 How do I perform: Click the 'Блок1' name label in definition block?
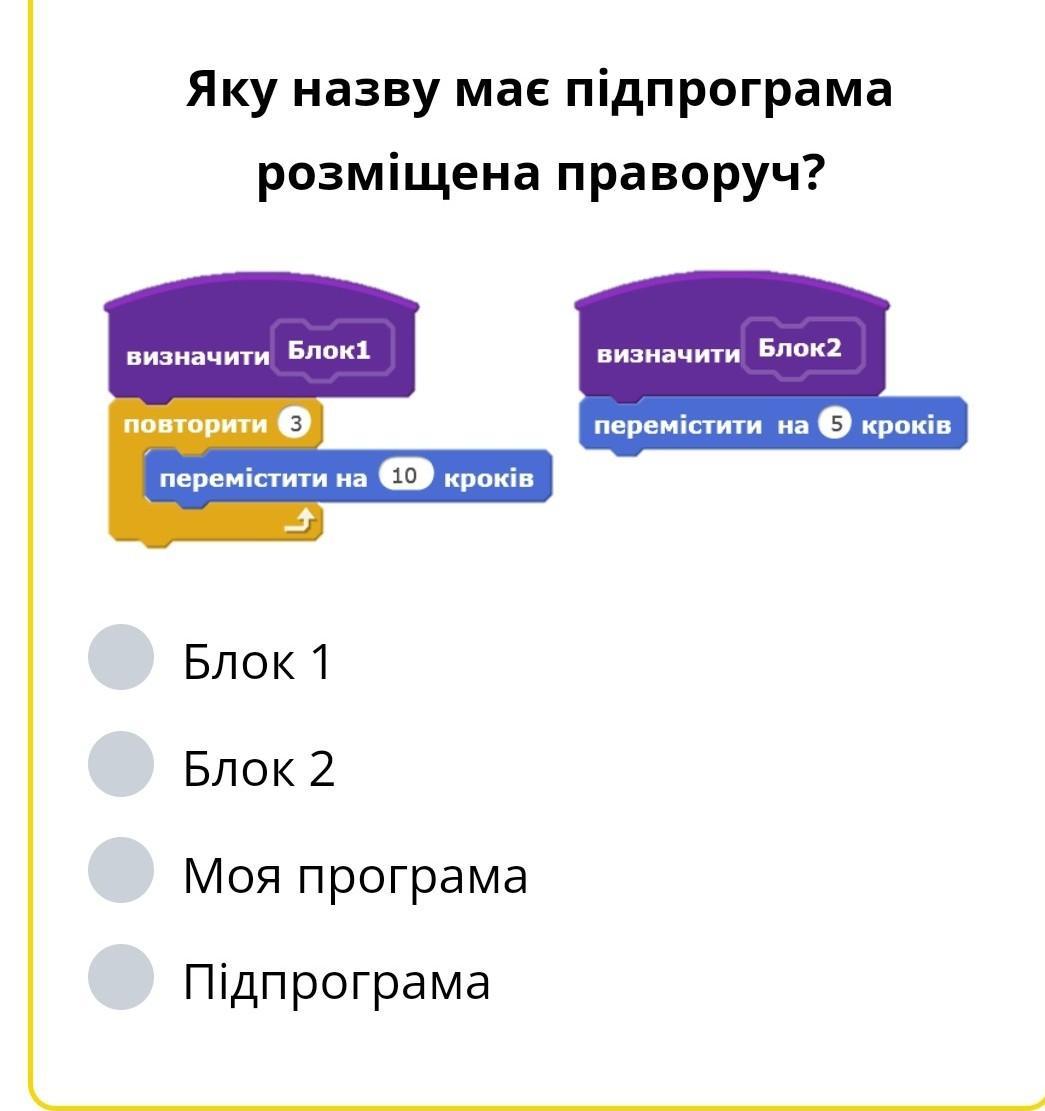coord(330,350)
